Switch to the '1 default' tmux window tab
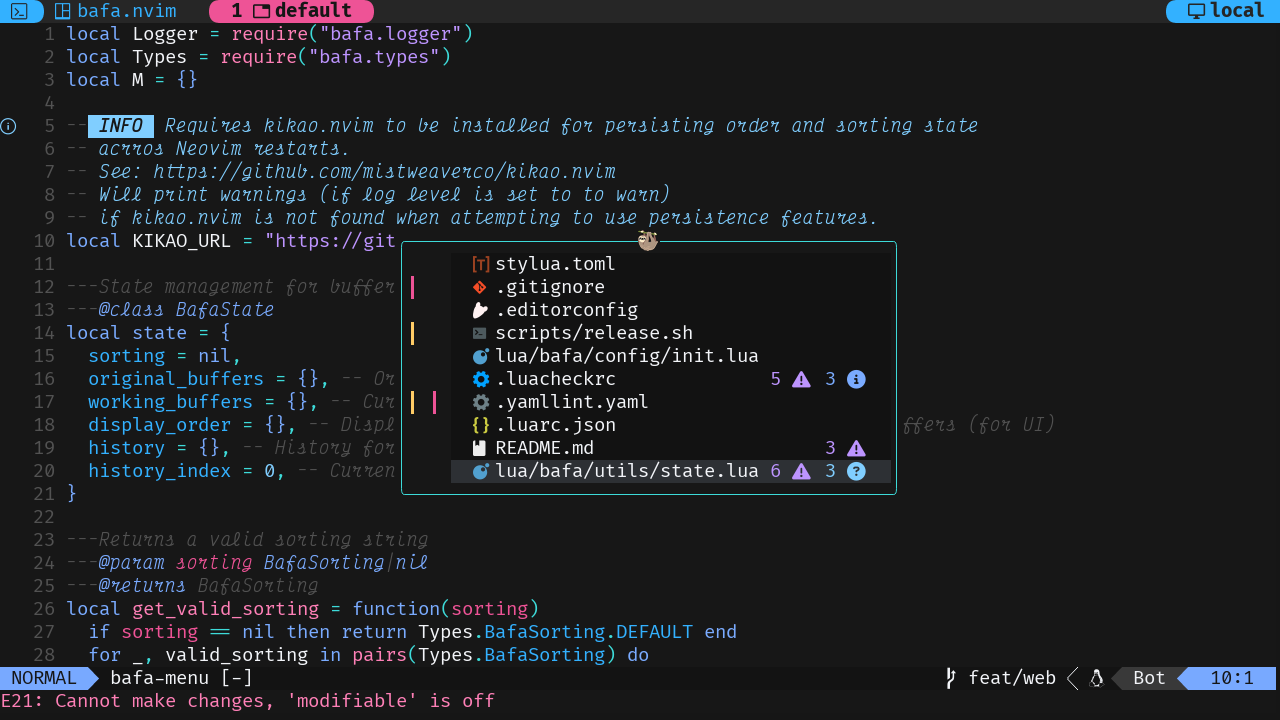This screenshot has width=1280, height=720. tap(291, 11)
